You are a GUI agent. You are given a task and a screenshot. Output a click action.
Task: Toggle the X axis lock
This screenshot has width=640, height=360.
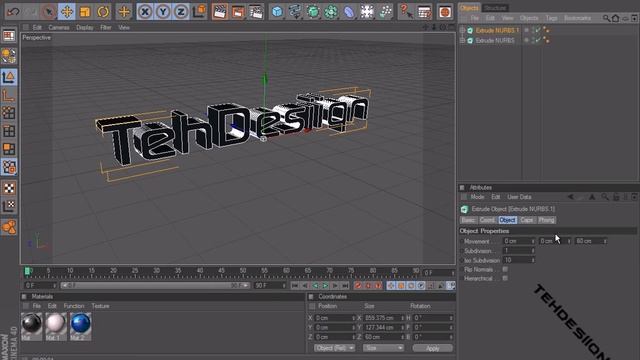(144, 12)
